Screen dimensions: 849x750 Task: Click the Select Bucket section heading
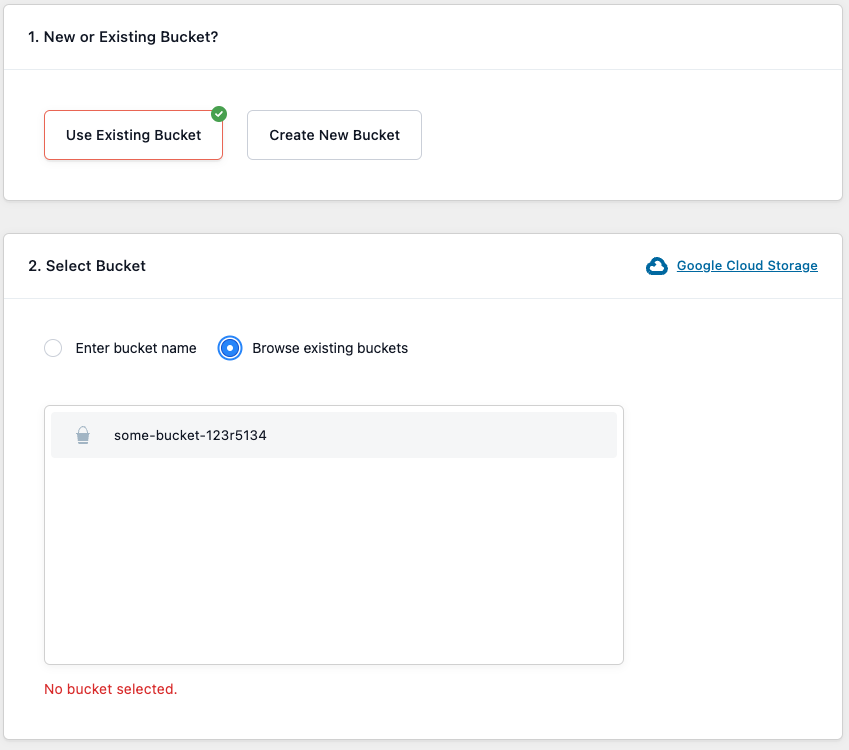[x=87, y=266]
